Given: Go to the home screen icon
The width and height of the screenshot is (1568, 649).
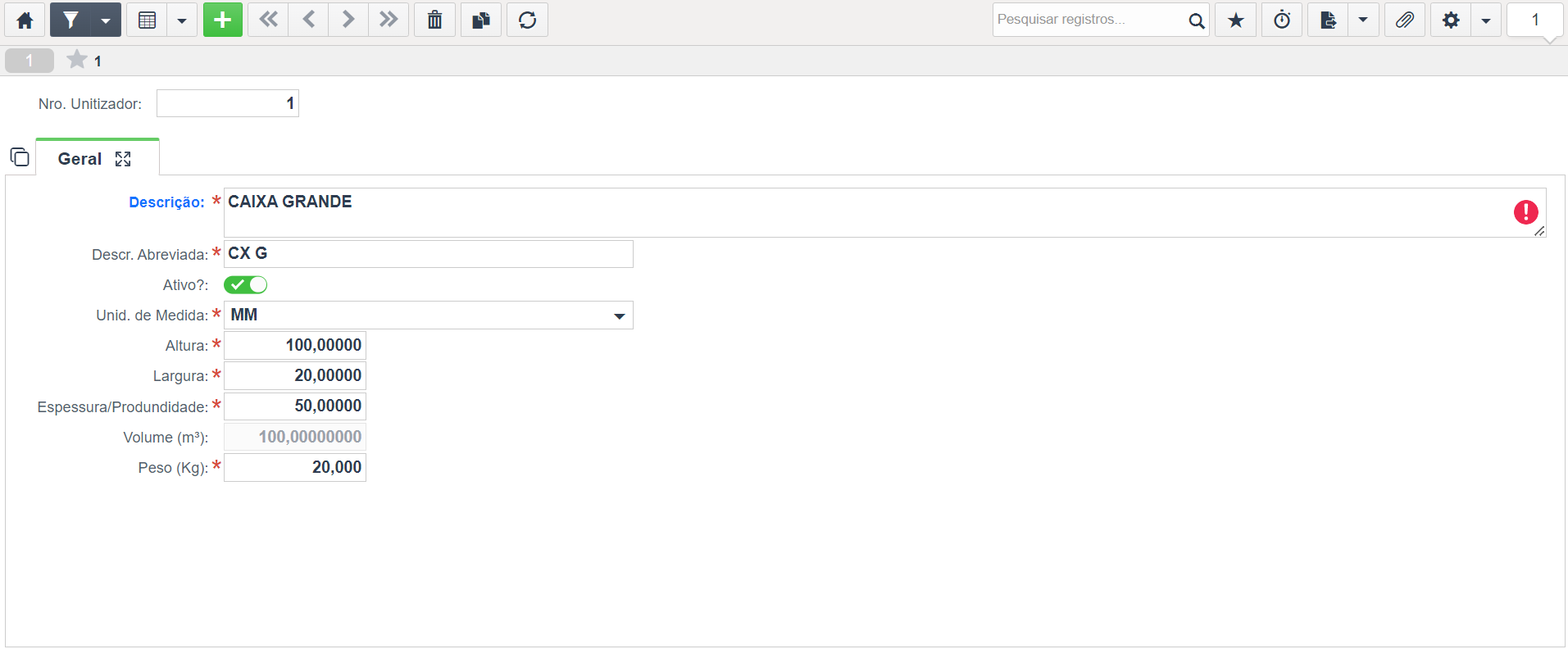Looking at the screenshot, I should click(x=25, y=20).
